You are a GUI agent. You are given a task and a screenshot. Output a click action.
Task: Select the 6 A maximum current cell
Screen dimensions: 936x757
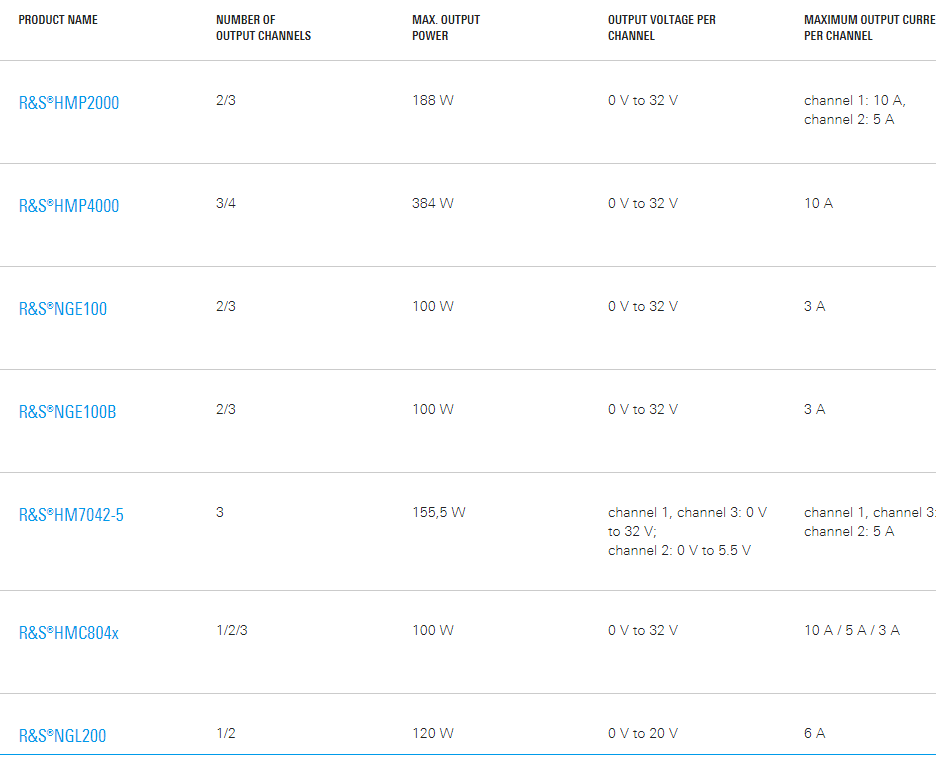point(815,733)
